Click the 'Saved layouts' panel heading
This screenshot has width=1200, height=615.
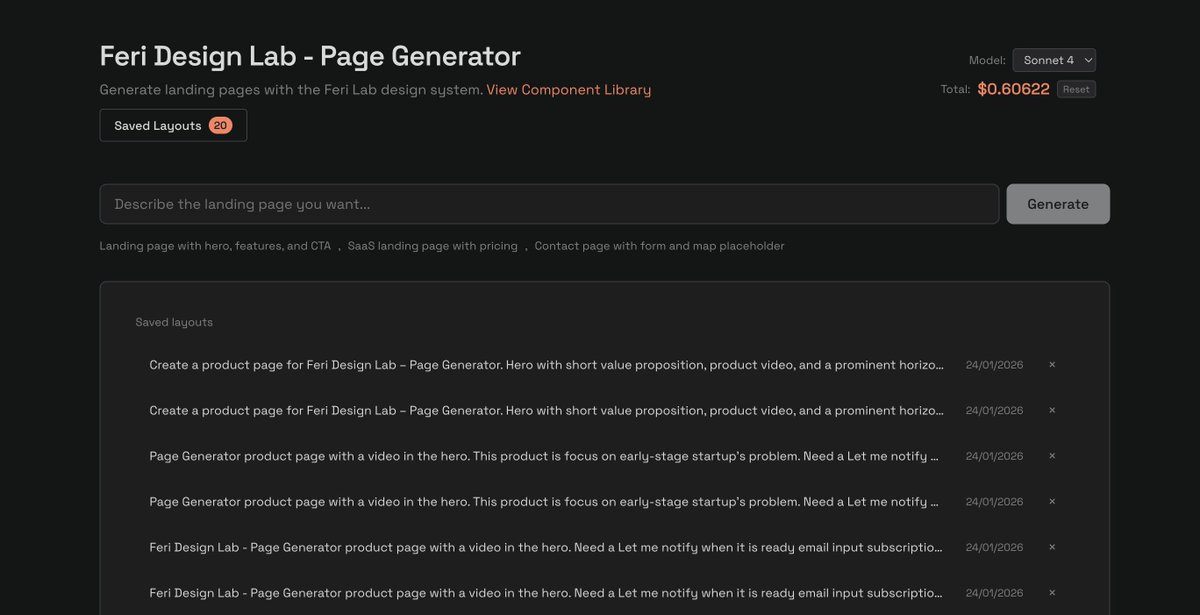174,322
